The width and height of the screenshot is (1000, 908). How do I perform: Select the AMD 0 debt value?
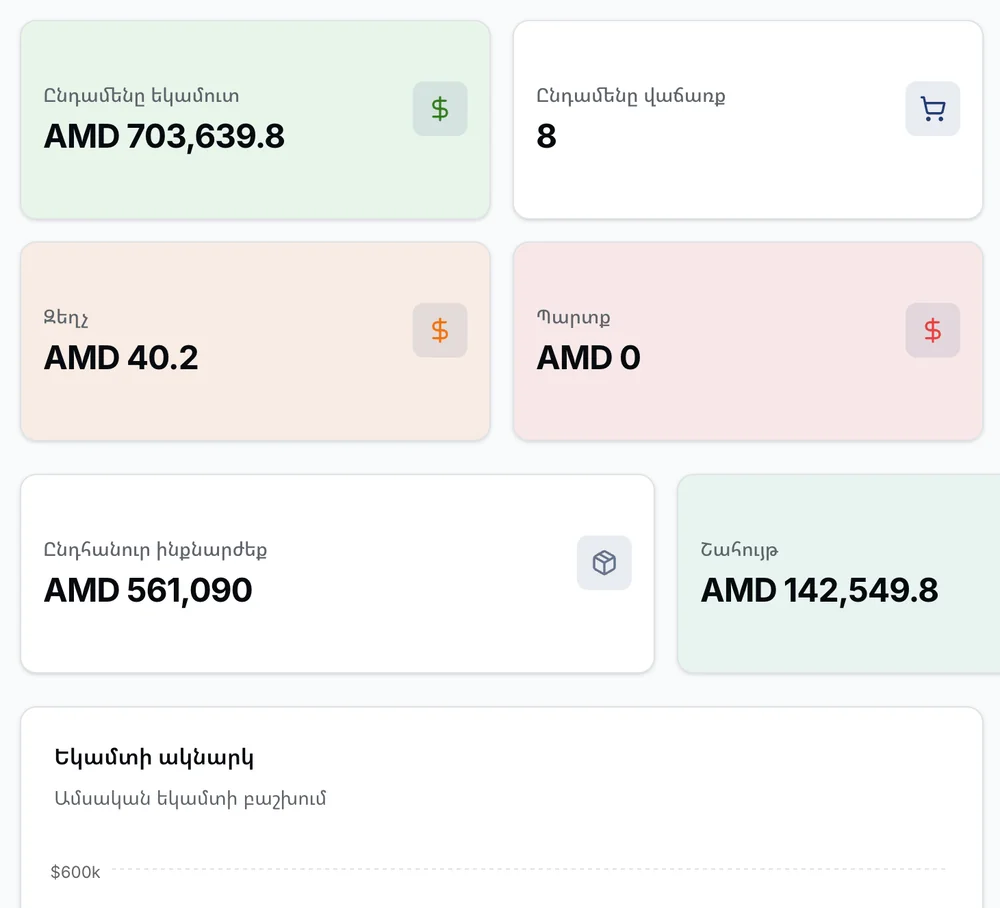tap(588, 358)
